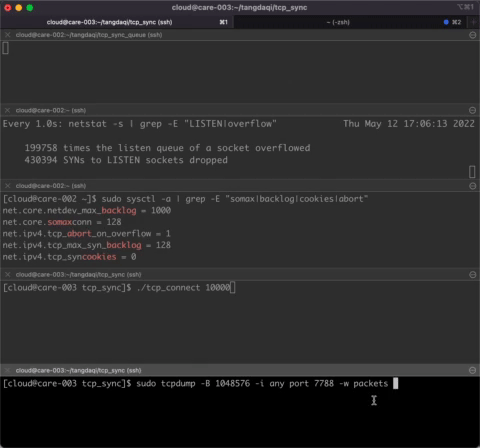Viewport: 480px width, 448px height.
Task: Open menu icon of tcpdump pane
Action: point(472,370)
